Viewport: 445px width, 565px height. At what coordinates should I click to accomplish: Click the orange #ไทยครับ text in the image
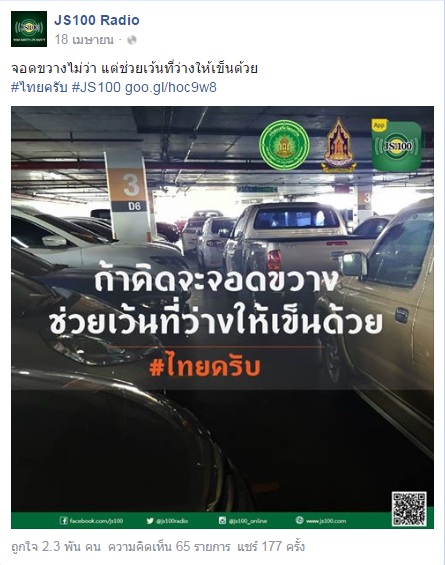pos(205,366)
